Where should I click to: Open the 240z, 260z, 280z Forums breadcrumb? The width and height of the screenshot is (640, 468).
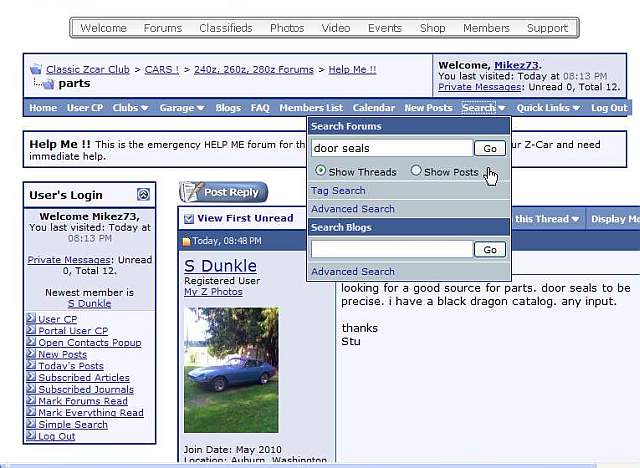click(x=253, y=69)
